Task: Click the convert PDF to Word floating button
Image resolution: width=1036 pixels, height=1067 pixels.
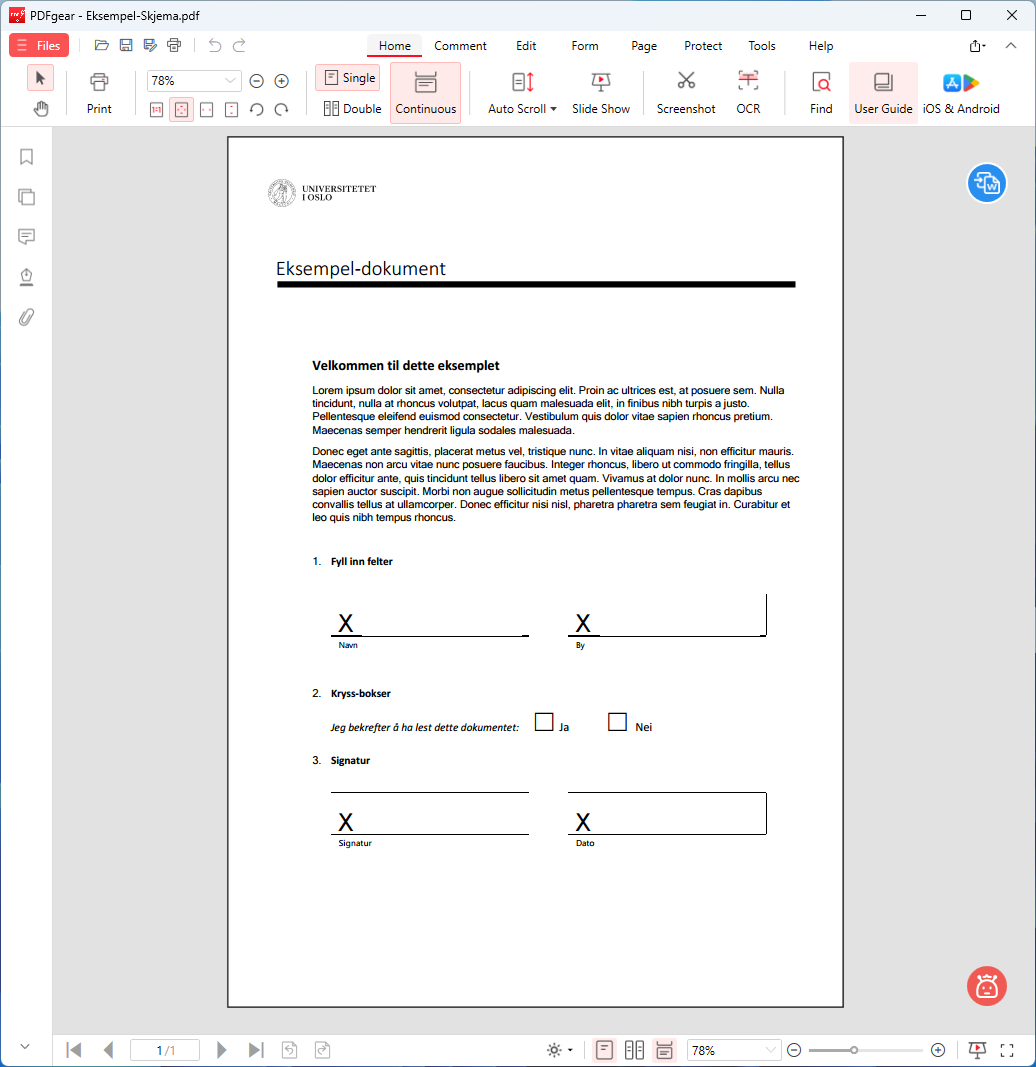Action: tap(986, 183)
